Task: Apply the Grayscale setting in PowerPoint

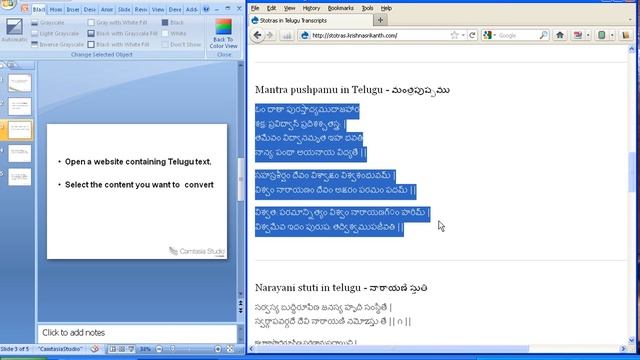Action: (x=48, y=23)
